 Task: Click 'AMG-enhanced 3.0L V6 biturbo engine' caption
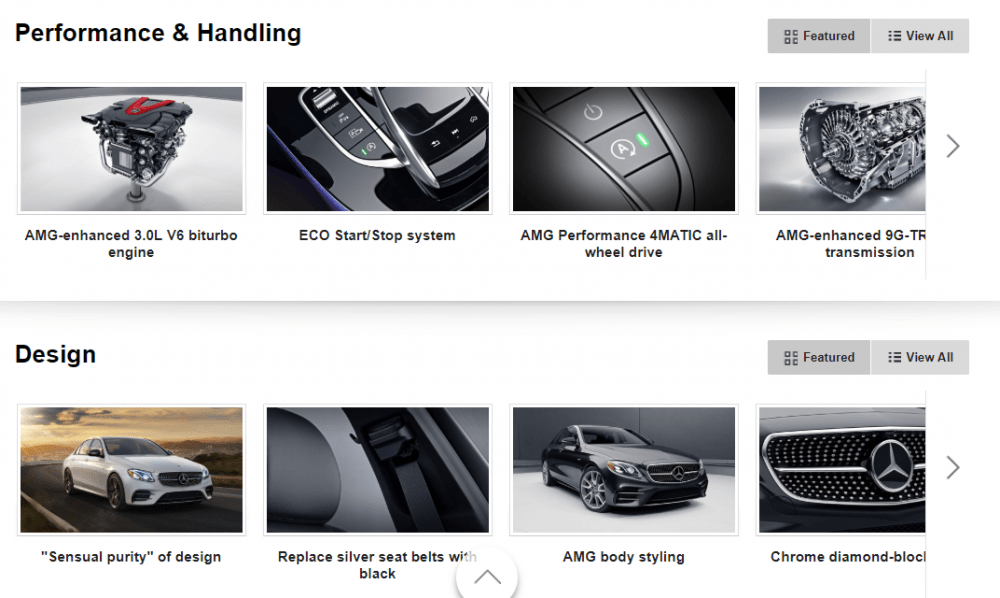tap(131, 244)
